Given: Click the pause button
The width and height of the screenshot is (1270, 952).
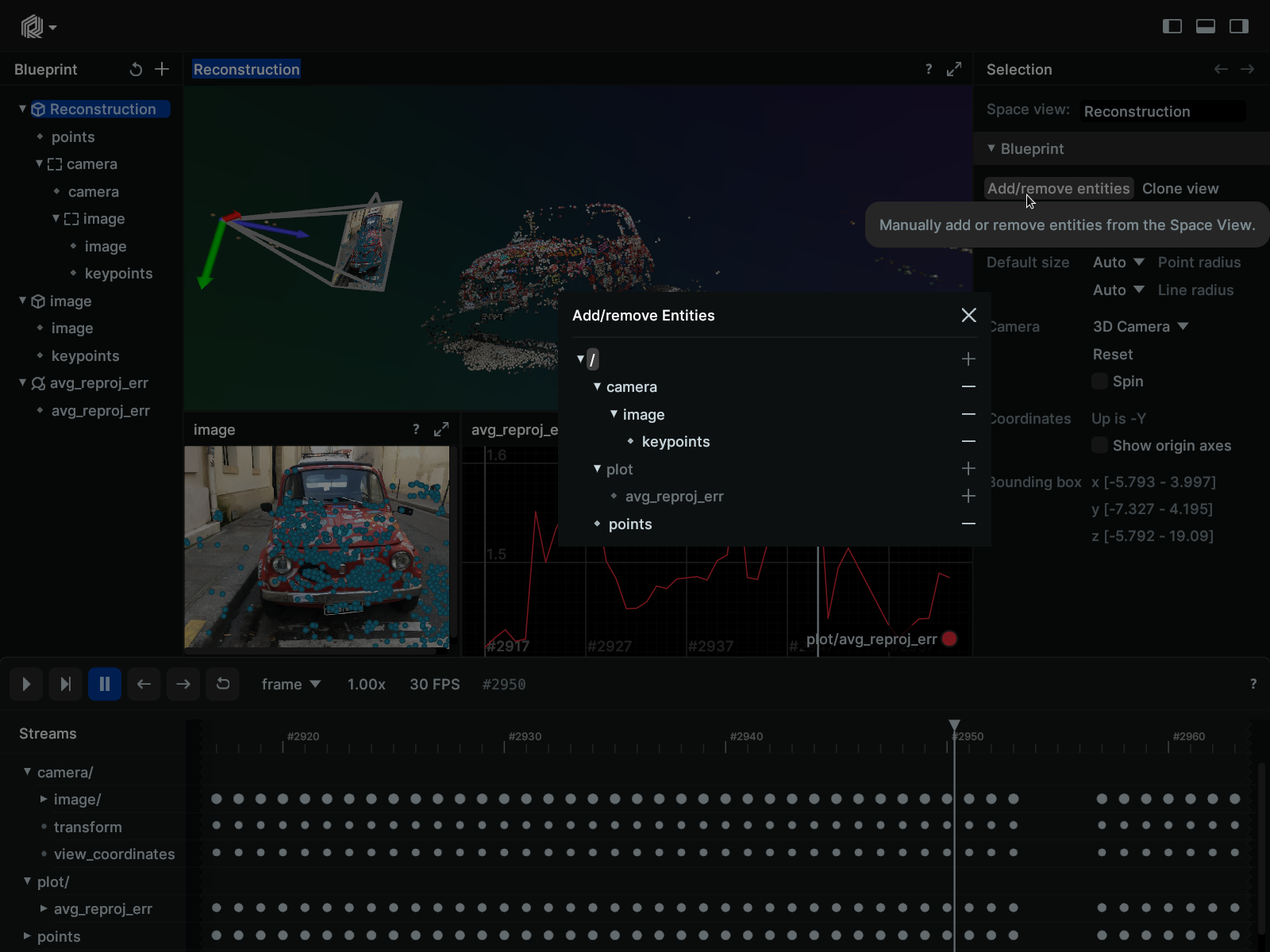Looking at the screenshot, I should point(105,684).
